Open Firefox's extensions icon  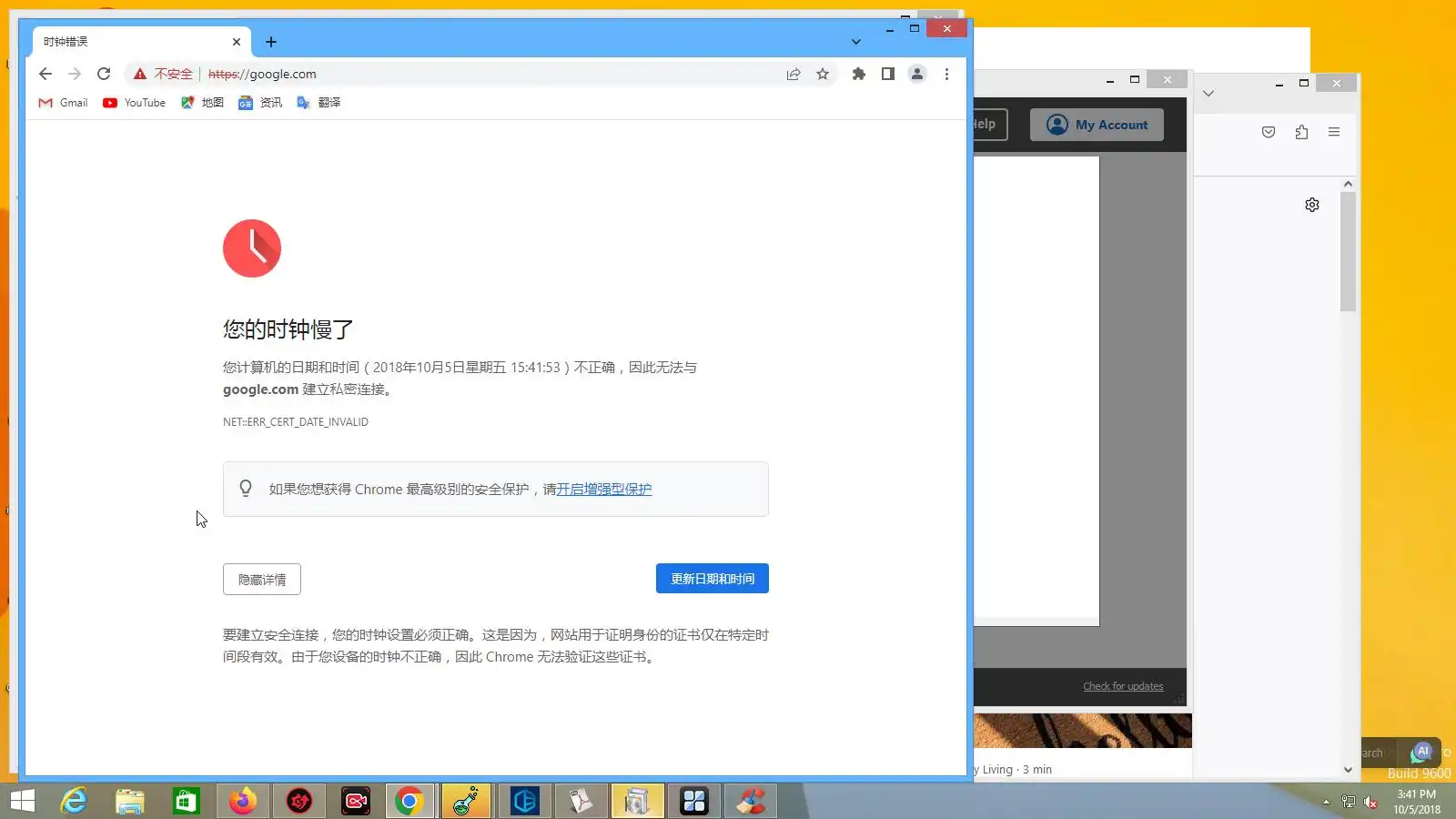click(1301, 132)
